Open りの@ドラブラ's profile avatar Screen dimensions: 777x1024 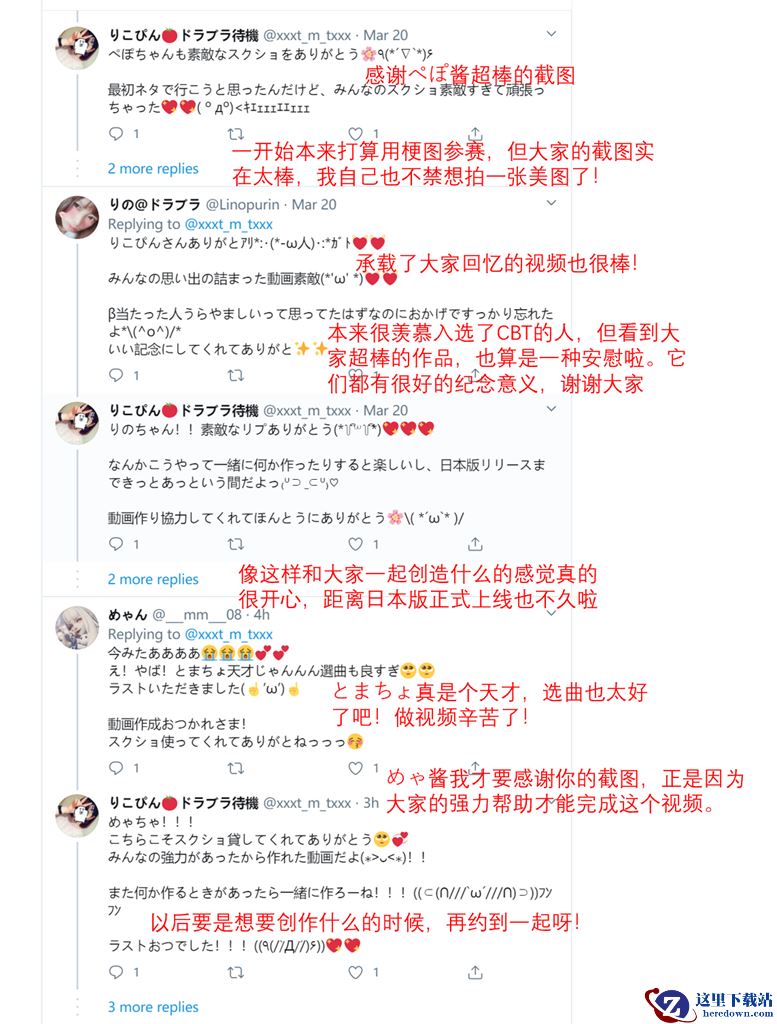tap(77, 217)
